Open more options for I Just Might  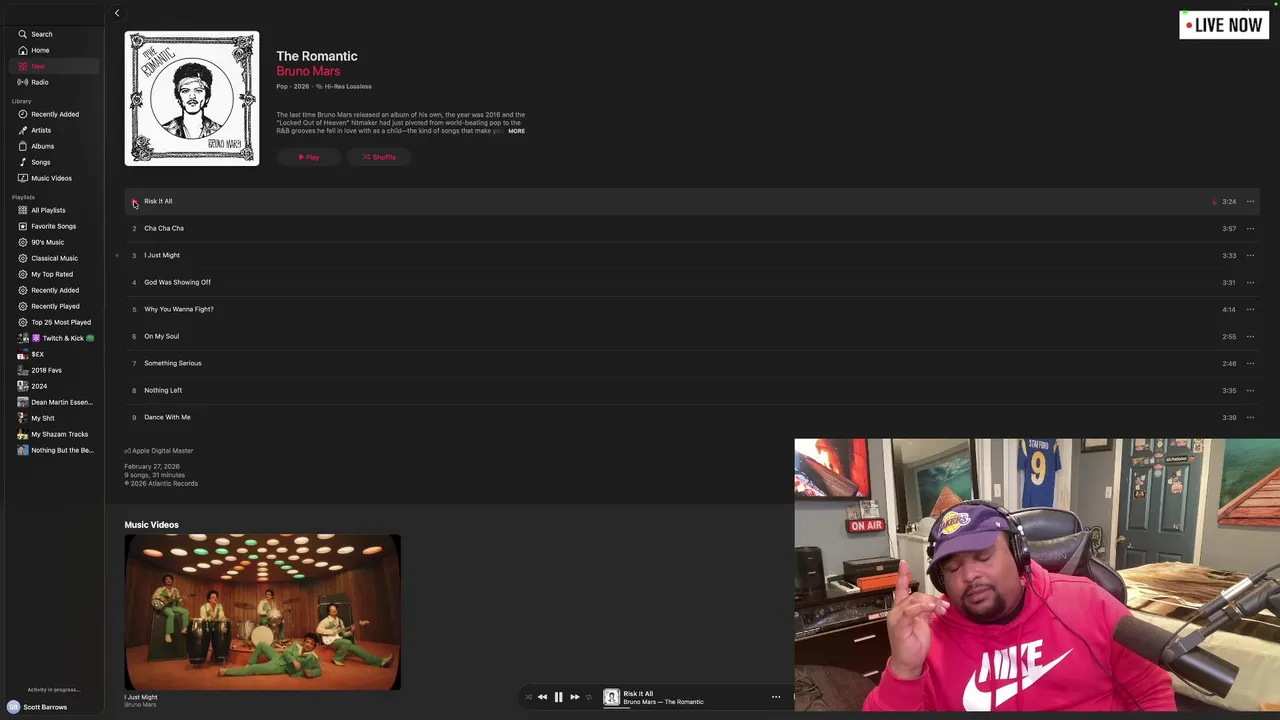click(x=1250, y=255)
